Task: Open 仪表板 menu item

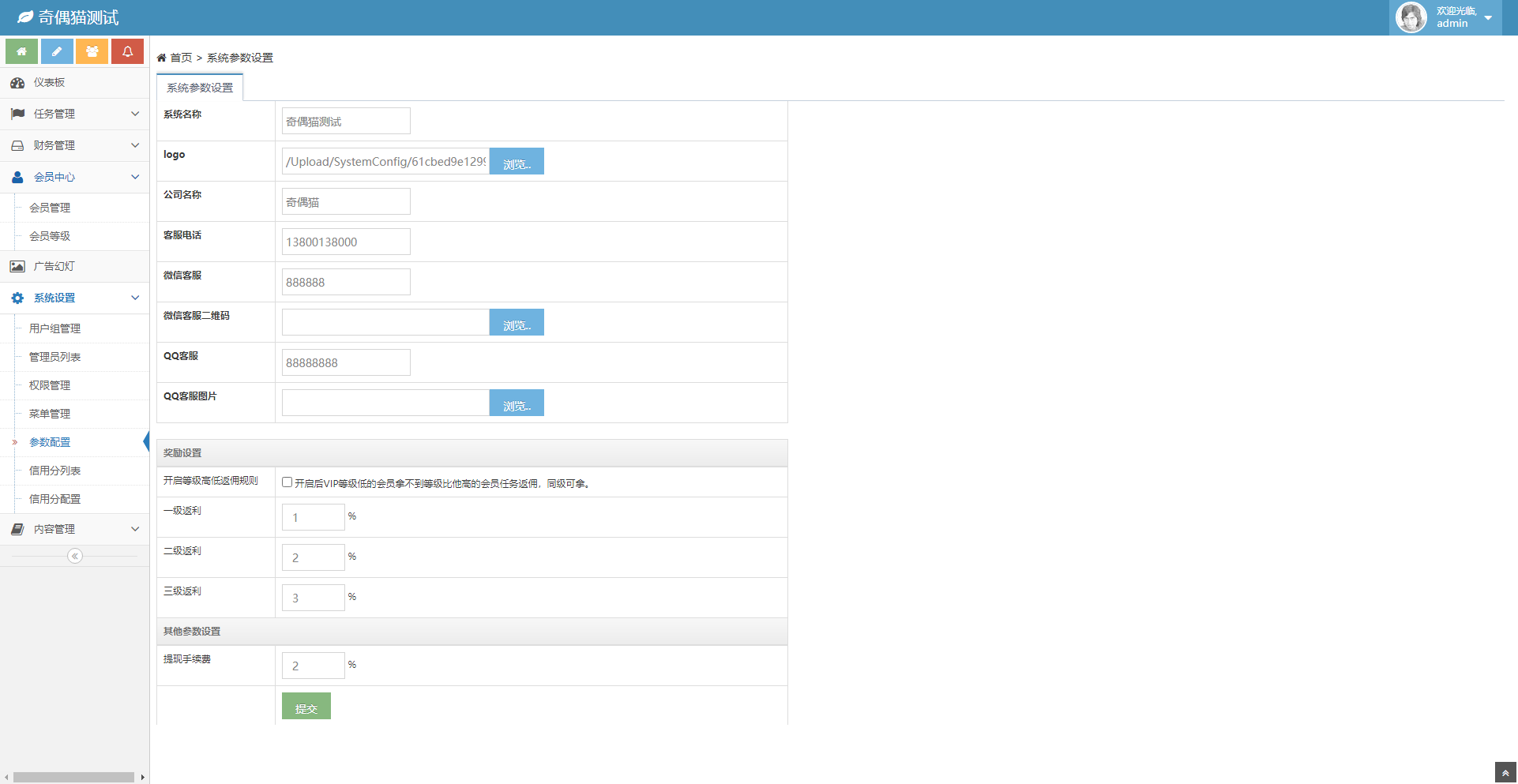Action: click(x=74, y=83)
